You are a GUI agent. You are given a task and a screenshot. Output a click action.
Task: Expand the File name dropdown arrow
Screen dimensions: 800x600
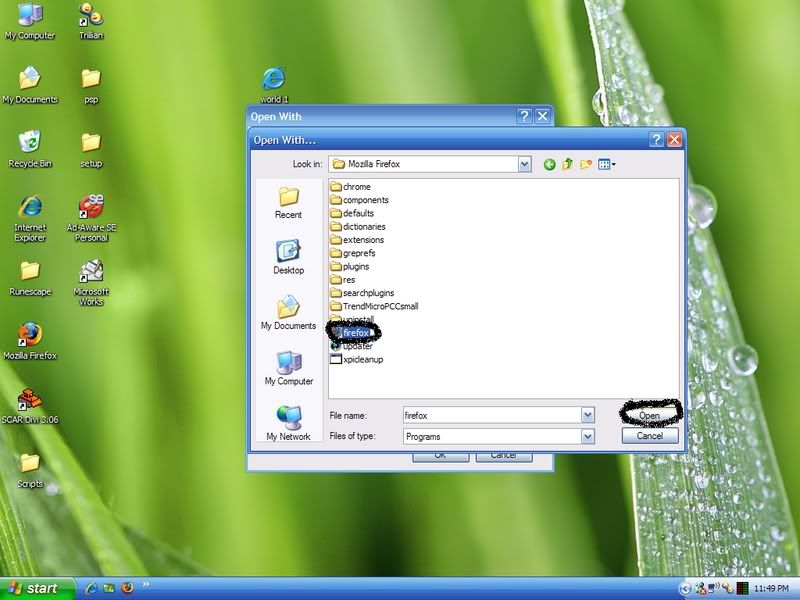[587, 414]
